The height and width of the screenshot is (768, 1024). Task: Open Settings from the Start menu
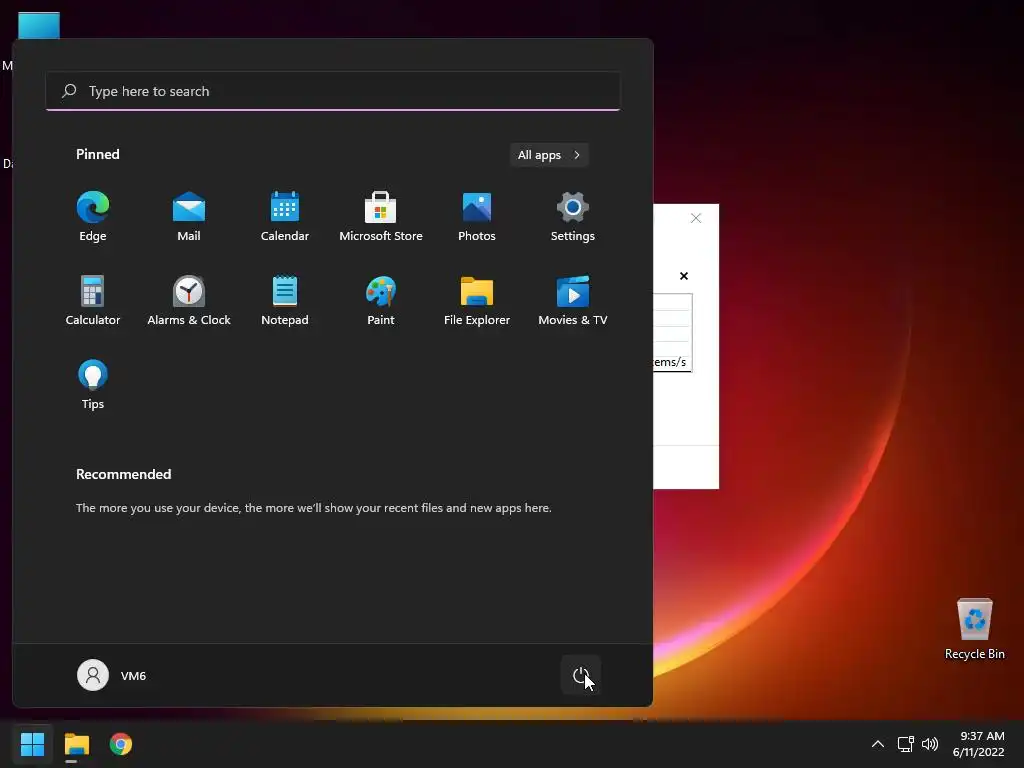click(x=573, y=217)
